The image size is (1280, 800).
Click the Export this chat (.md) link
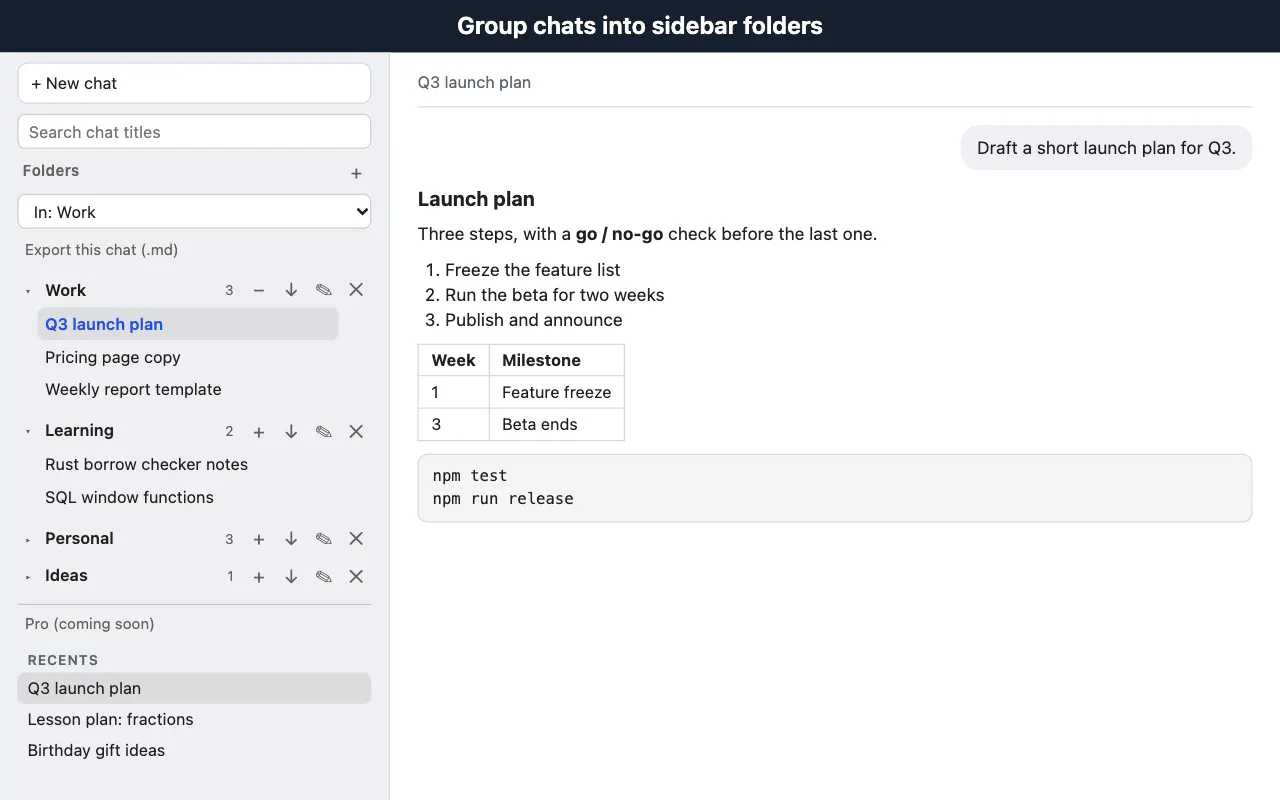click(x=102, y=250)
